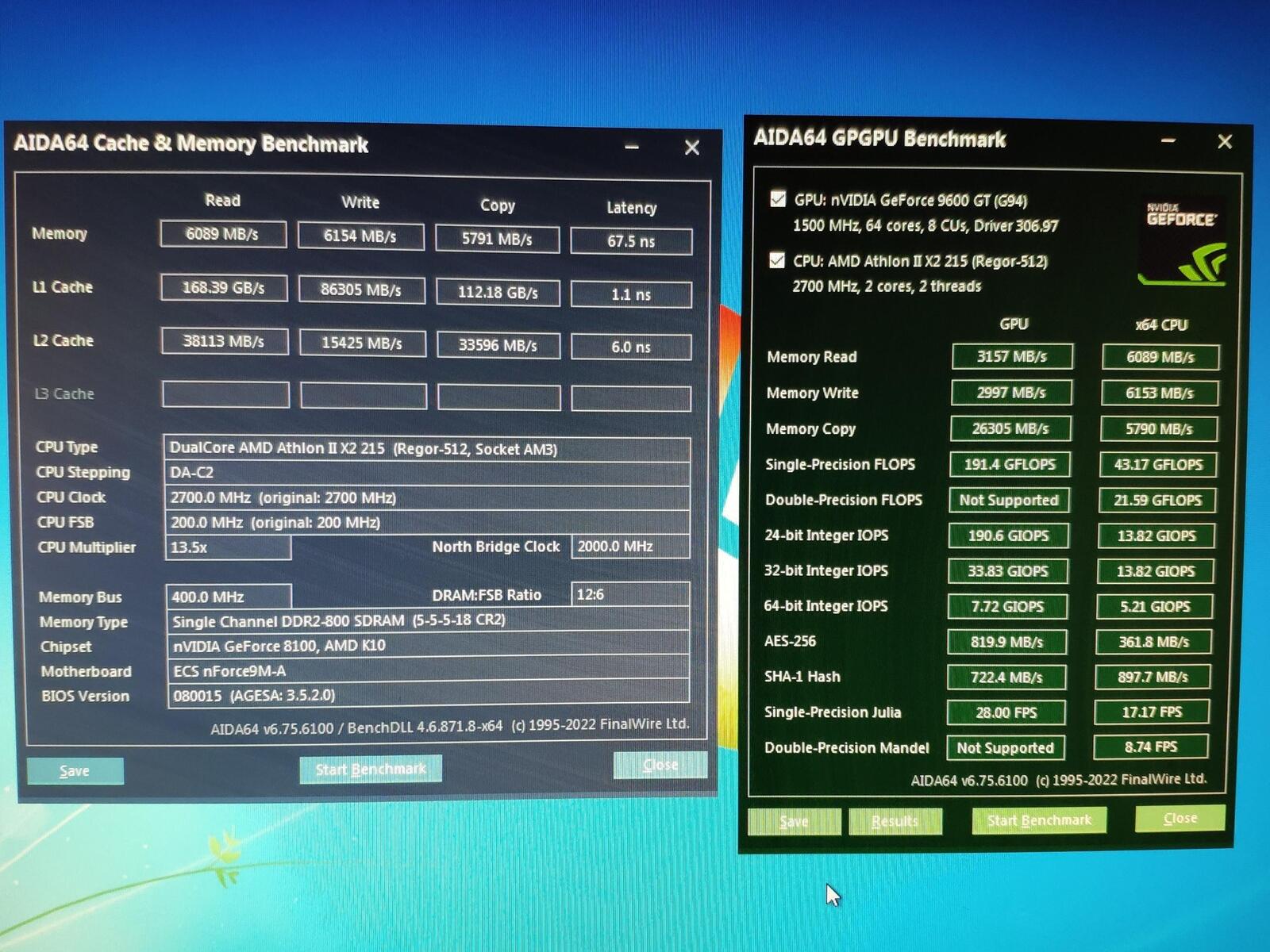Click Save in the GPGPU Benchmark window
The height and width of the screenshot is (952, 1270).
[794, 822]
